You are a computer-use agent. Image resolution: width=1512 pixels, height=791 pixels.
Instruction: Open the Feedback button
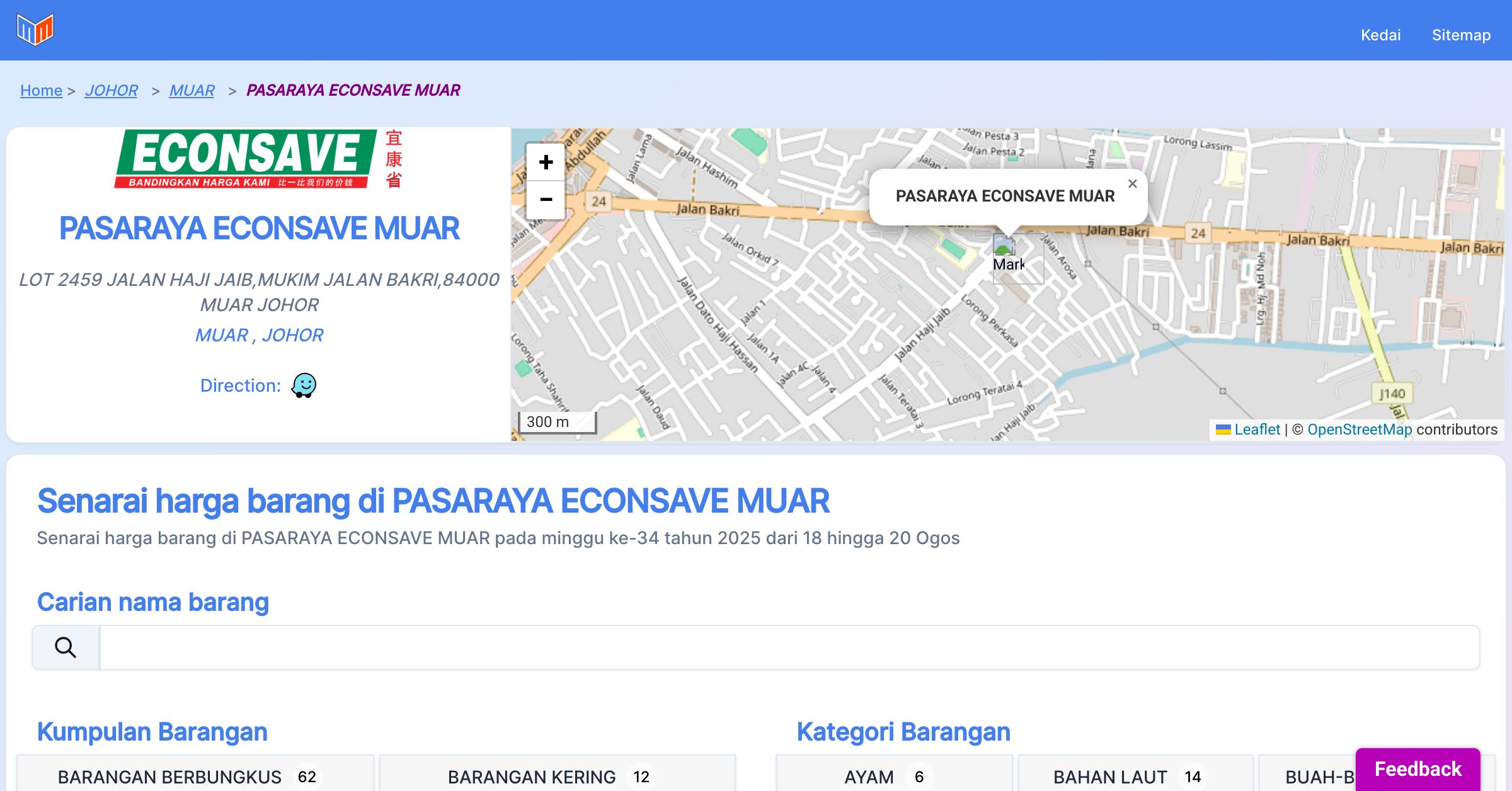click(1417, 769)
